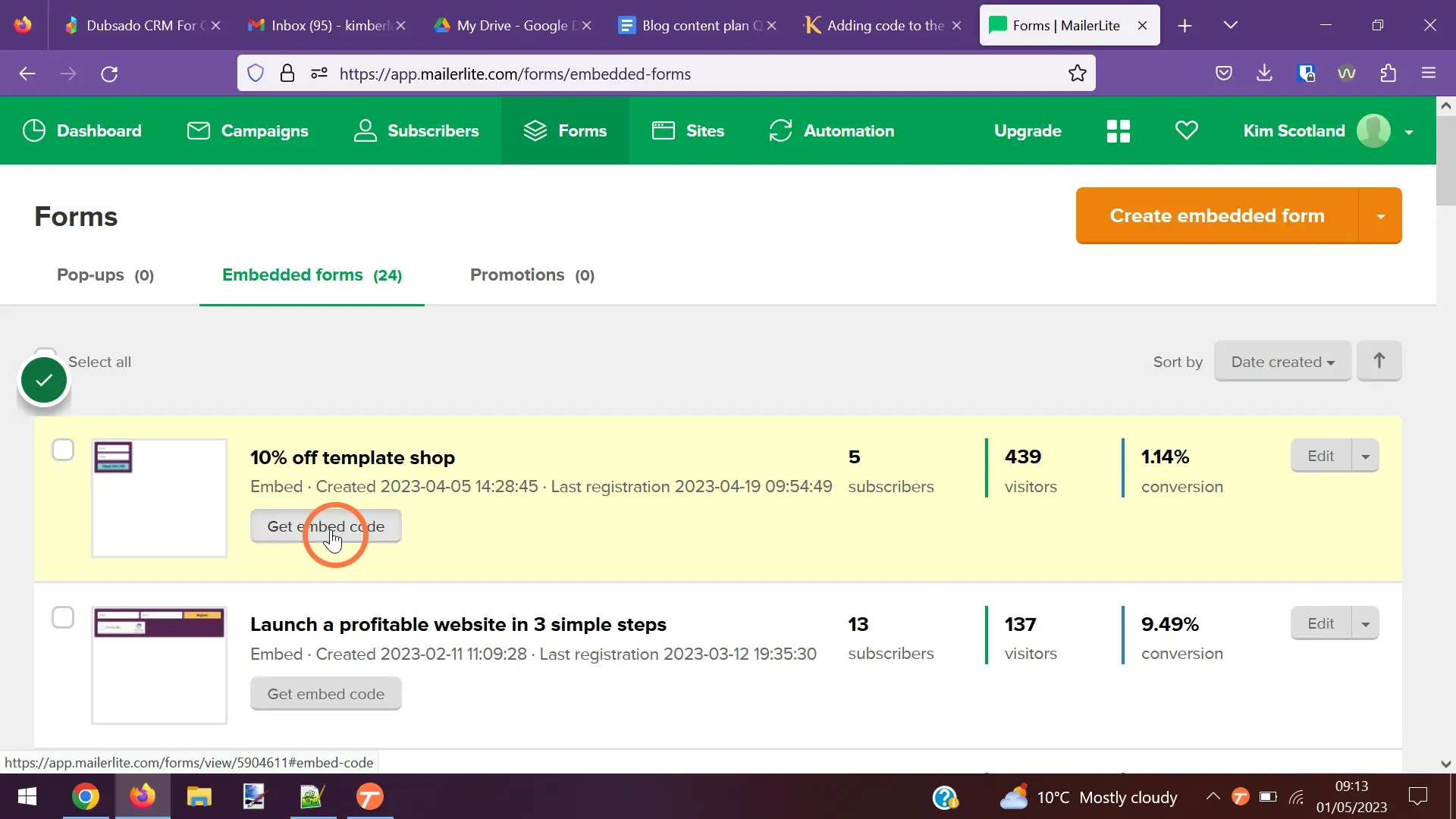Open the Subscribers menu
The height and width of the screenshot is (819, 1456).
[416, 131]
